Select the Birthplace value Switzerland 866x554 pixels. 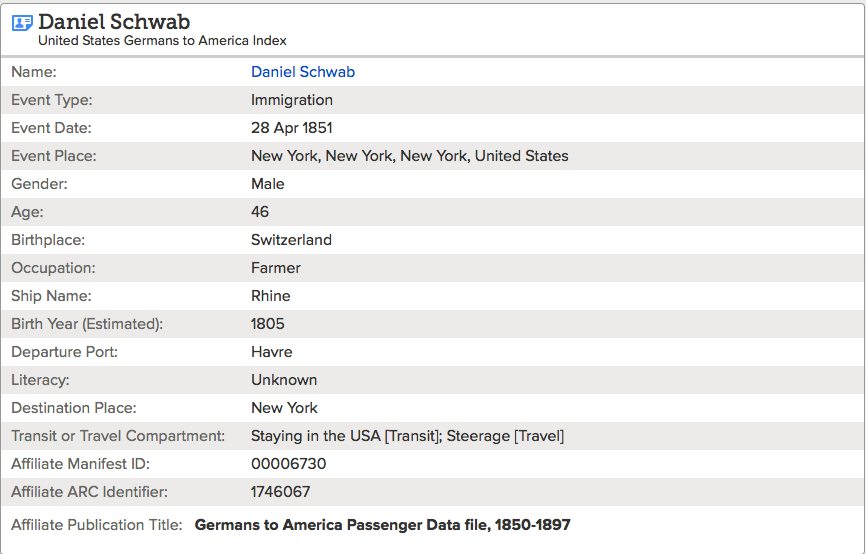[x=292, y=240]
